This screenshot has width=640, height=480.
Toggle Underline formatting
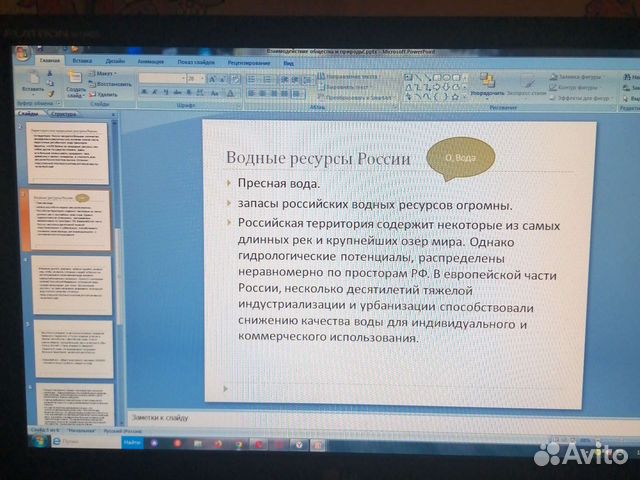point(166,93)
